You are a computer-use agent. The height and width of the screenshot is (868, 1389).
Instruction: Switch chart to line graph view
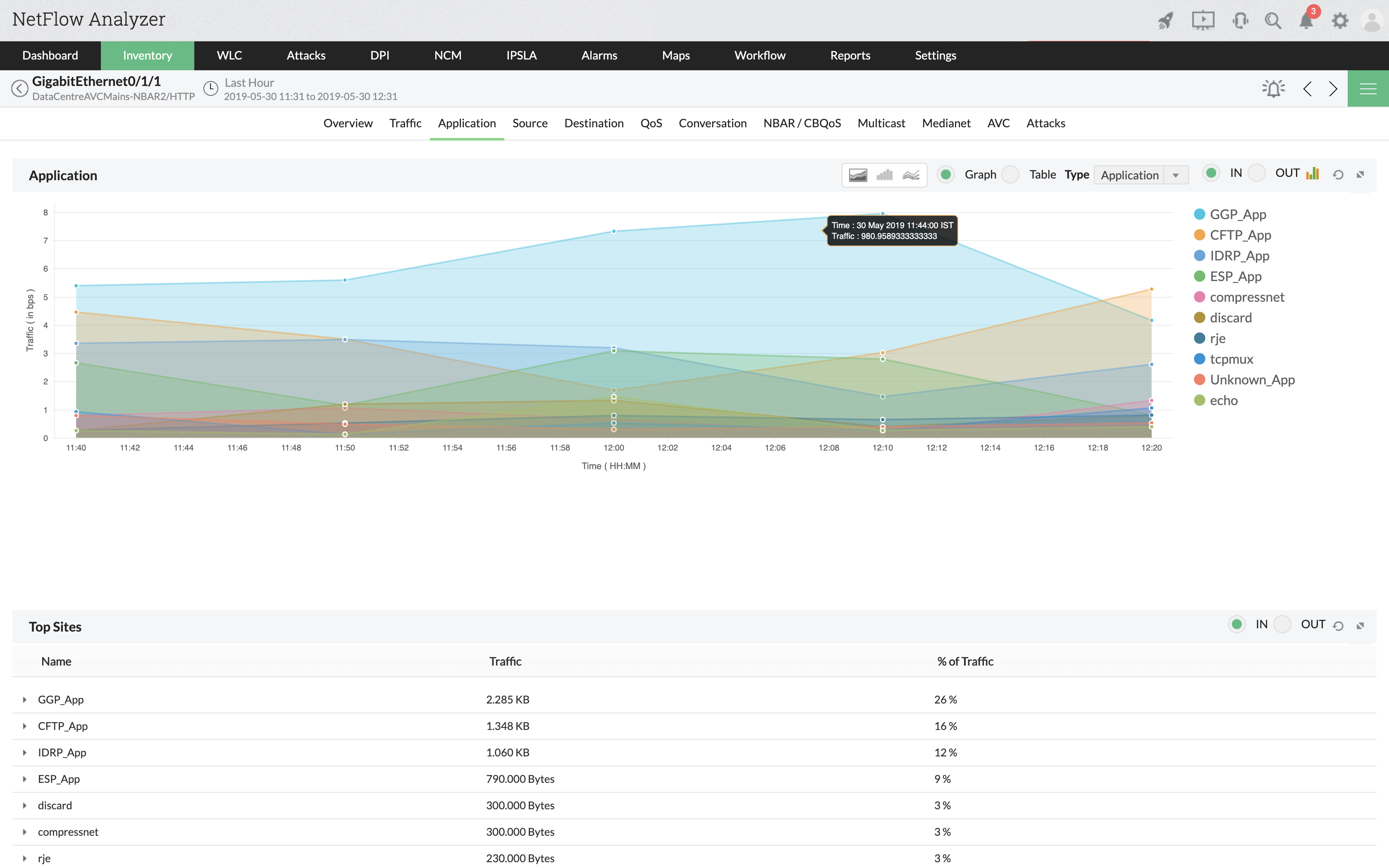pyautogui.click(x=912, y=174)
